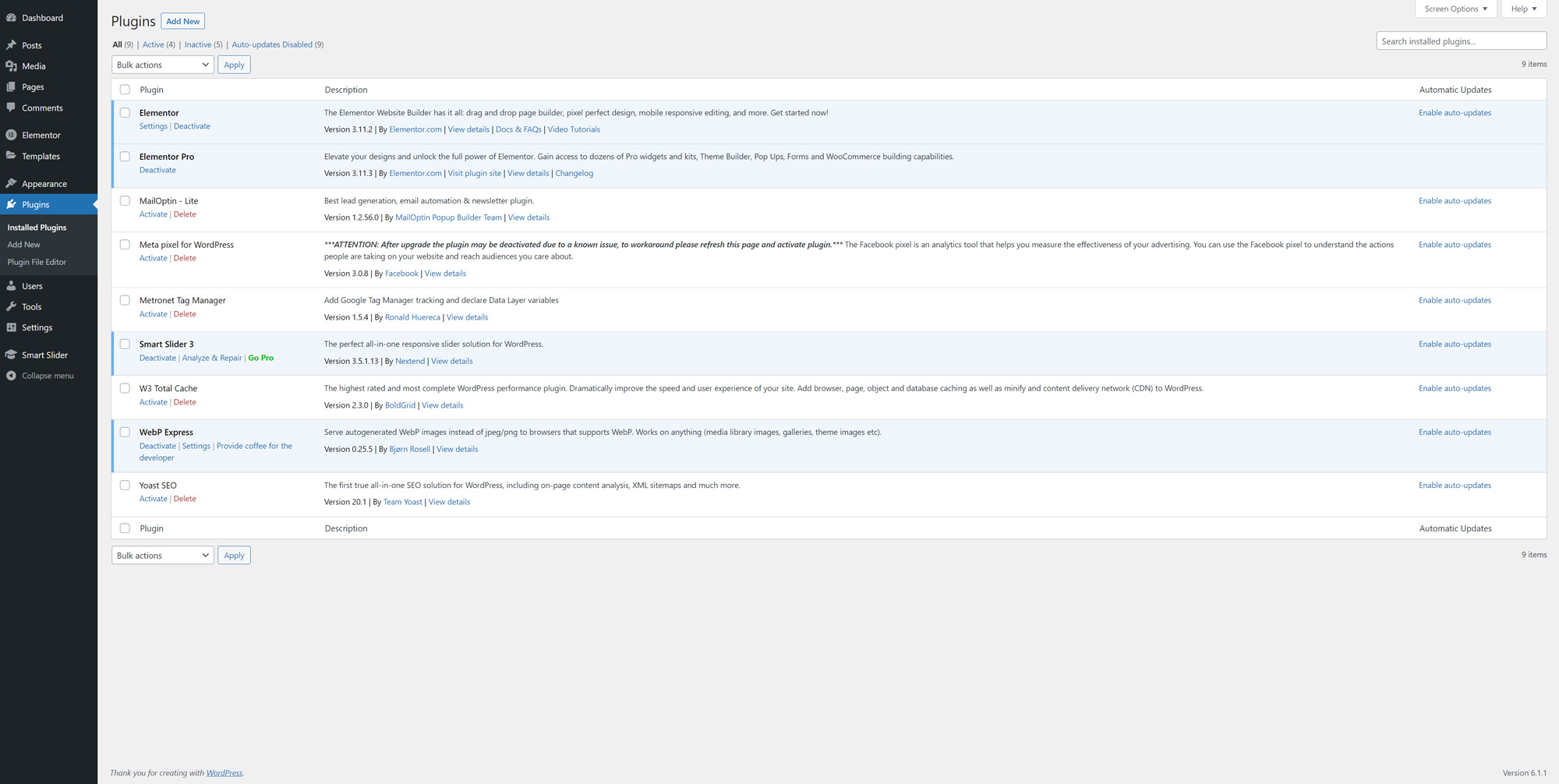Open Add New in Plugins submenu
1559x784 pixels.
tap(23, 245)
